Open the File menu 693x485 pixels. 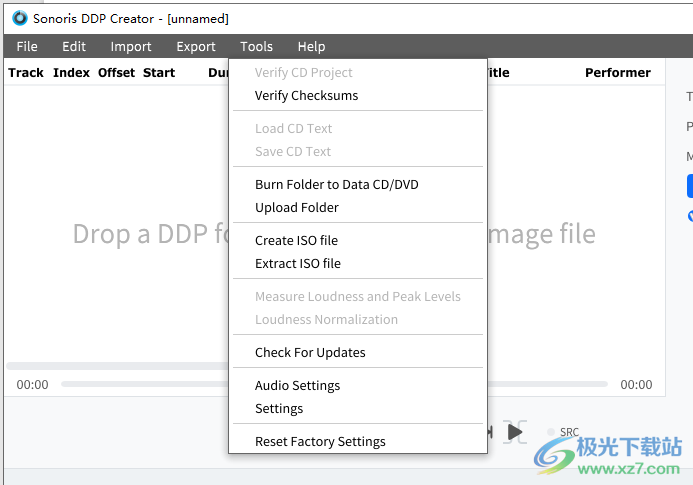click(x=27, y=46)
